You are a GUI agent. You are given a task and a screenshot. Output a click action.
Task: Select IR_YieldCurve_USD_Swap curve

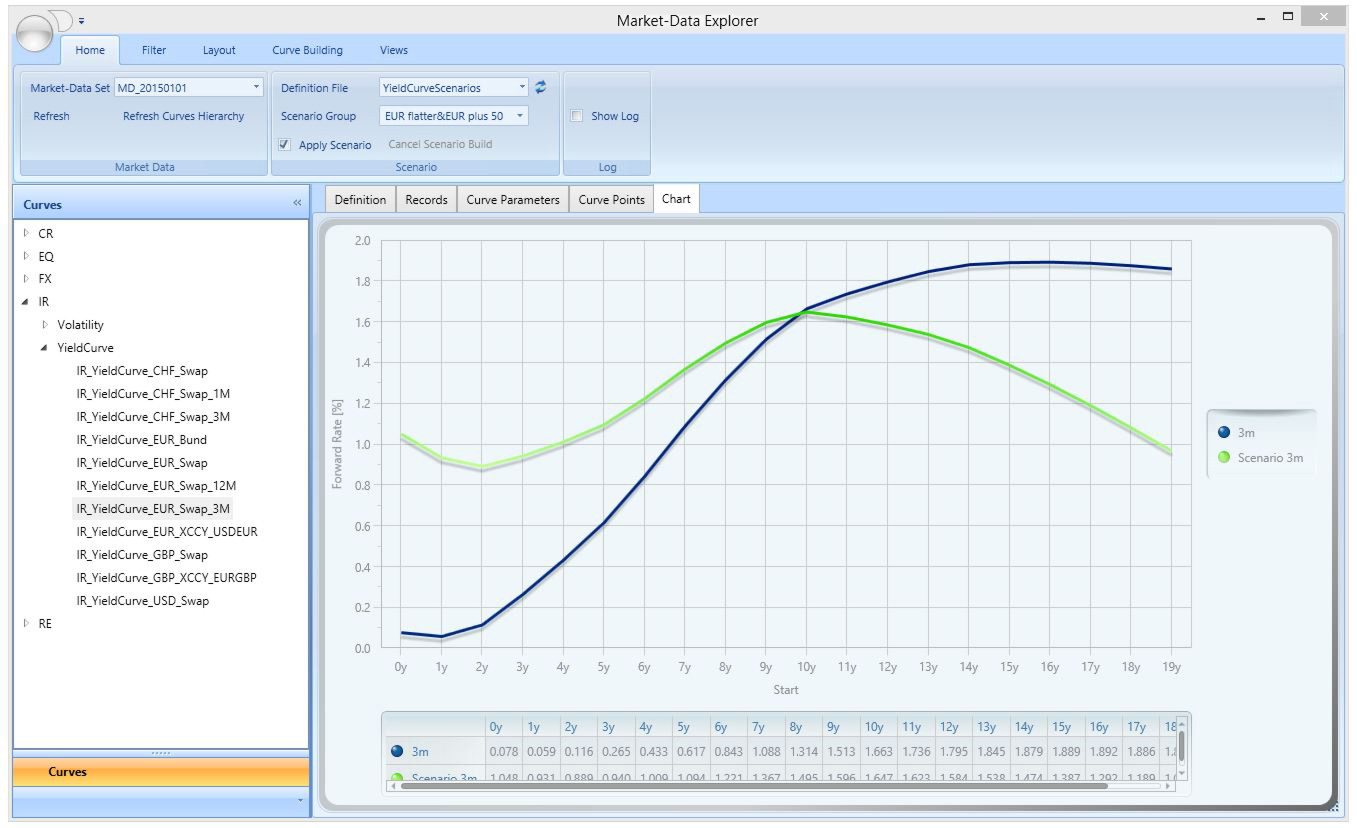tap(142, 601)
